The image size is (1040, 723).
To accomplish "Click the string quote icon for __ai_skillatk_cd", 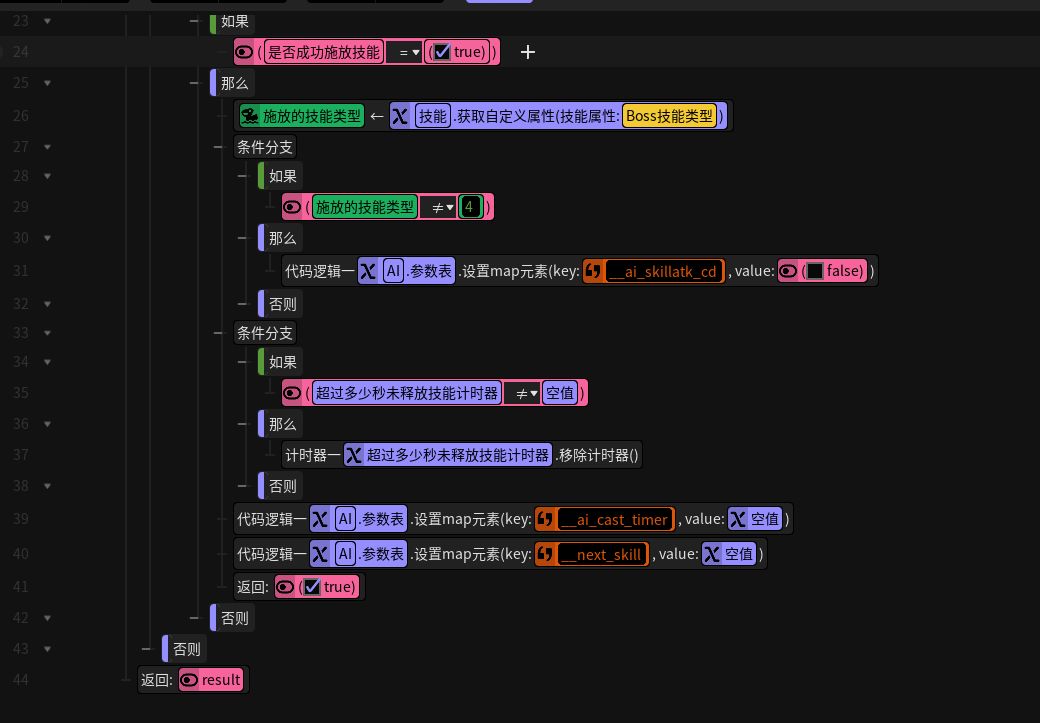I will [594, 271].
